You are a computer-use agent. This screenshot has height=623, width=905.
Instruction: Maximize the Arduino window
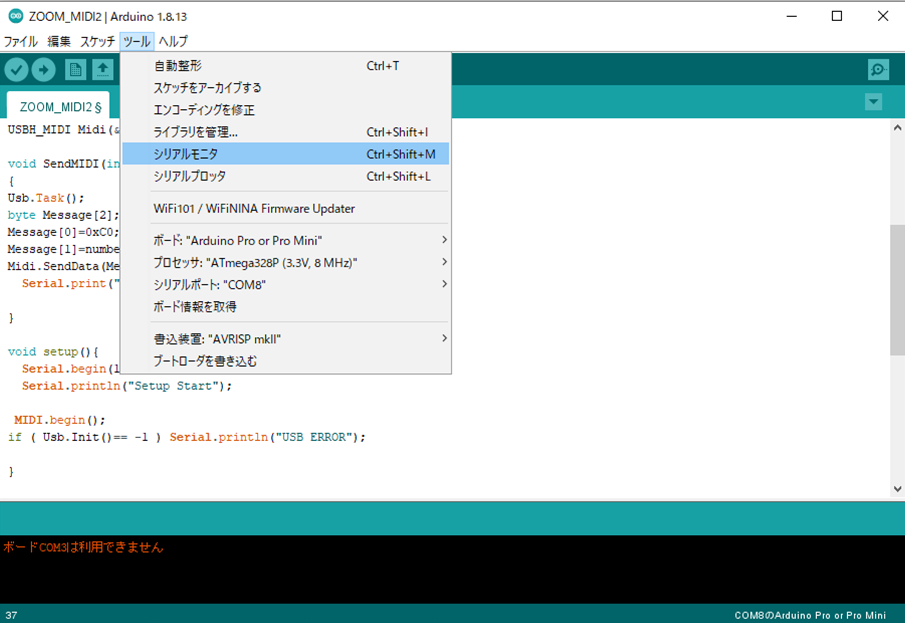(x=837, y=16)
